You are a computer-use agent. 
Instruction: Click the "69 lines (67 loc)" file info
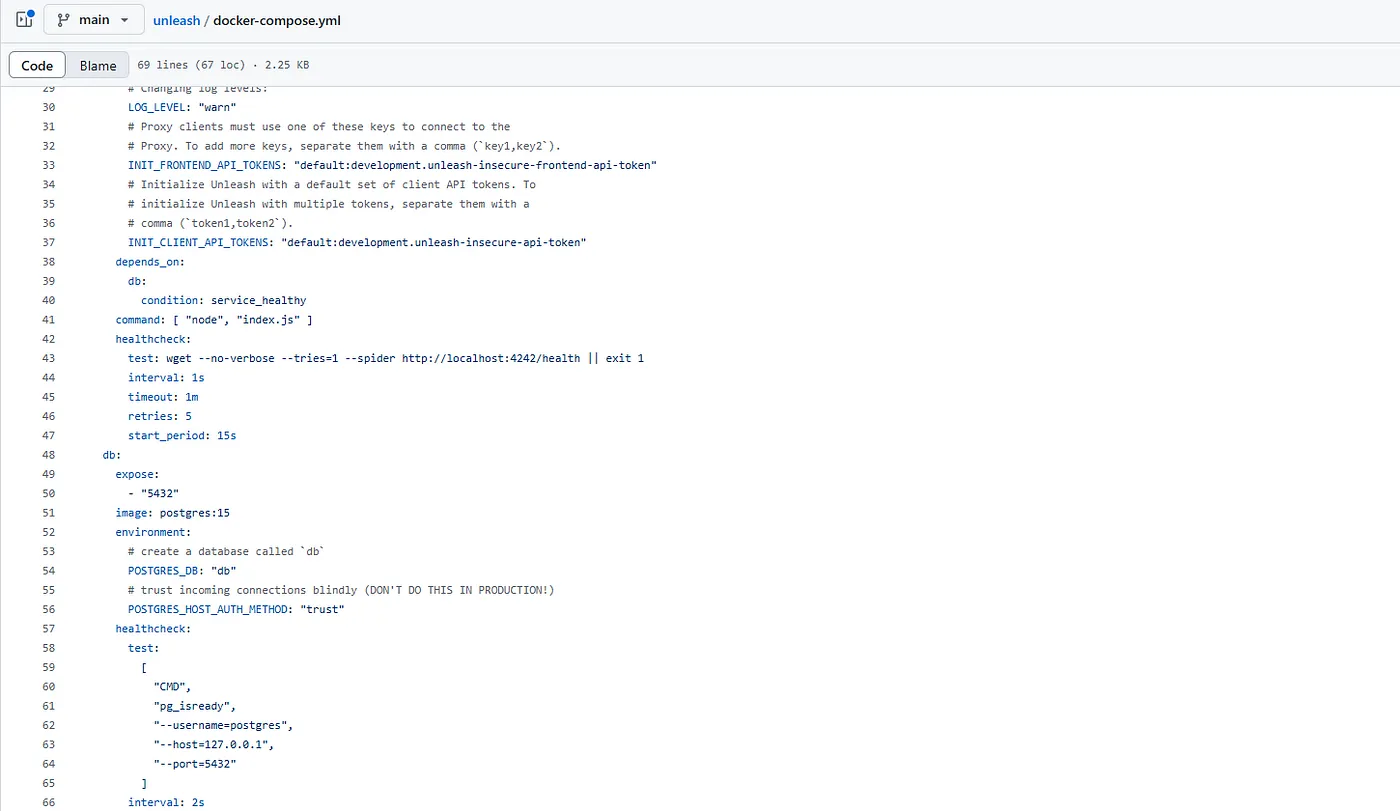pos(190,65)
